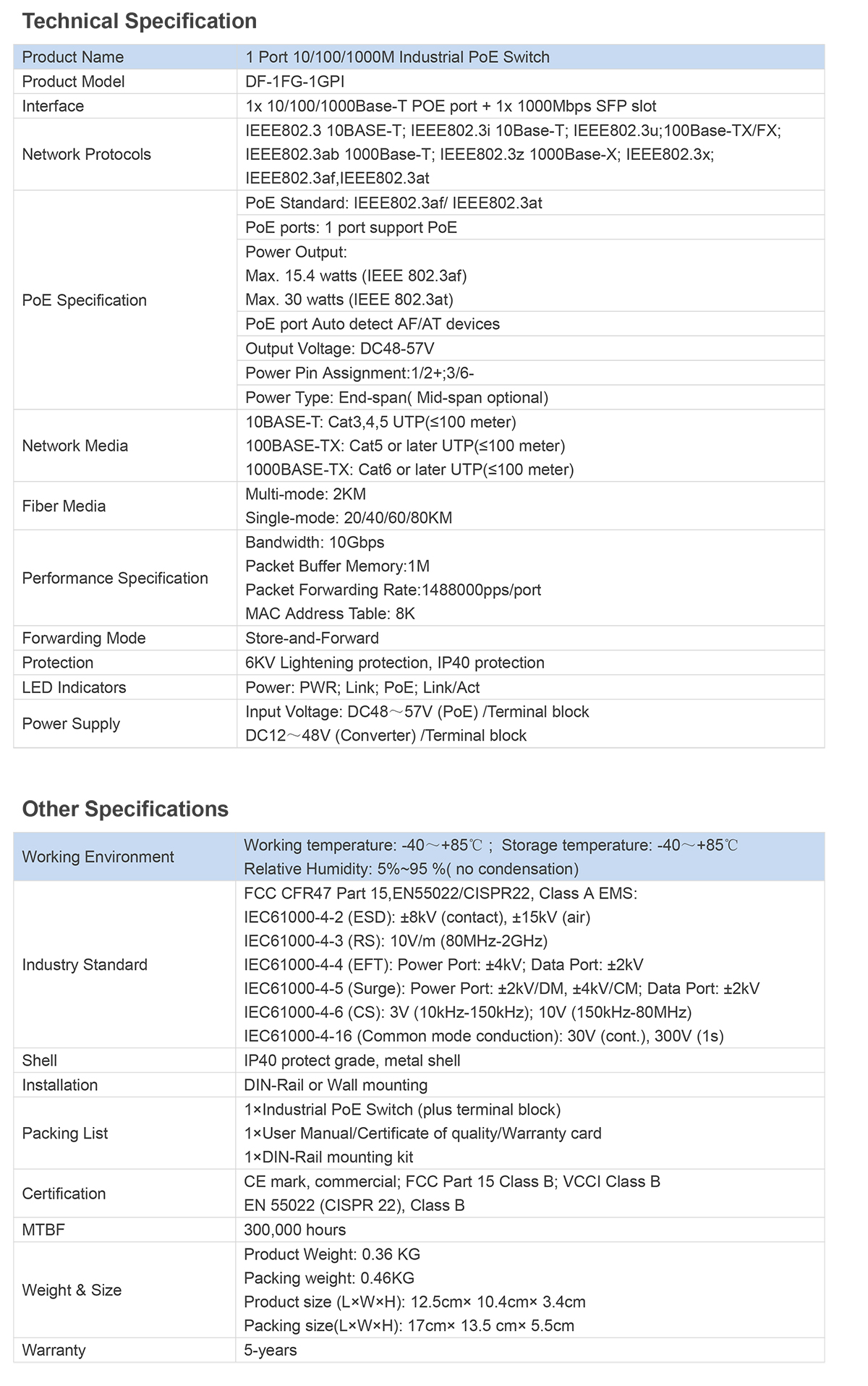Select the LED Indicators row label
The height and width of the screenshot is (1386, 868).
click(x=74, y=687)
